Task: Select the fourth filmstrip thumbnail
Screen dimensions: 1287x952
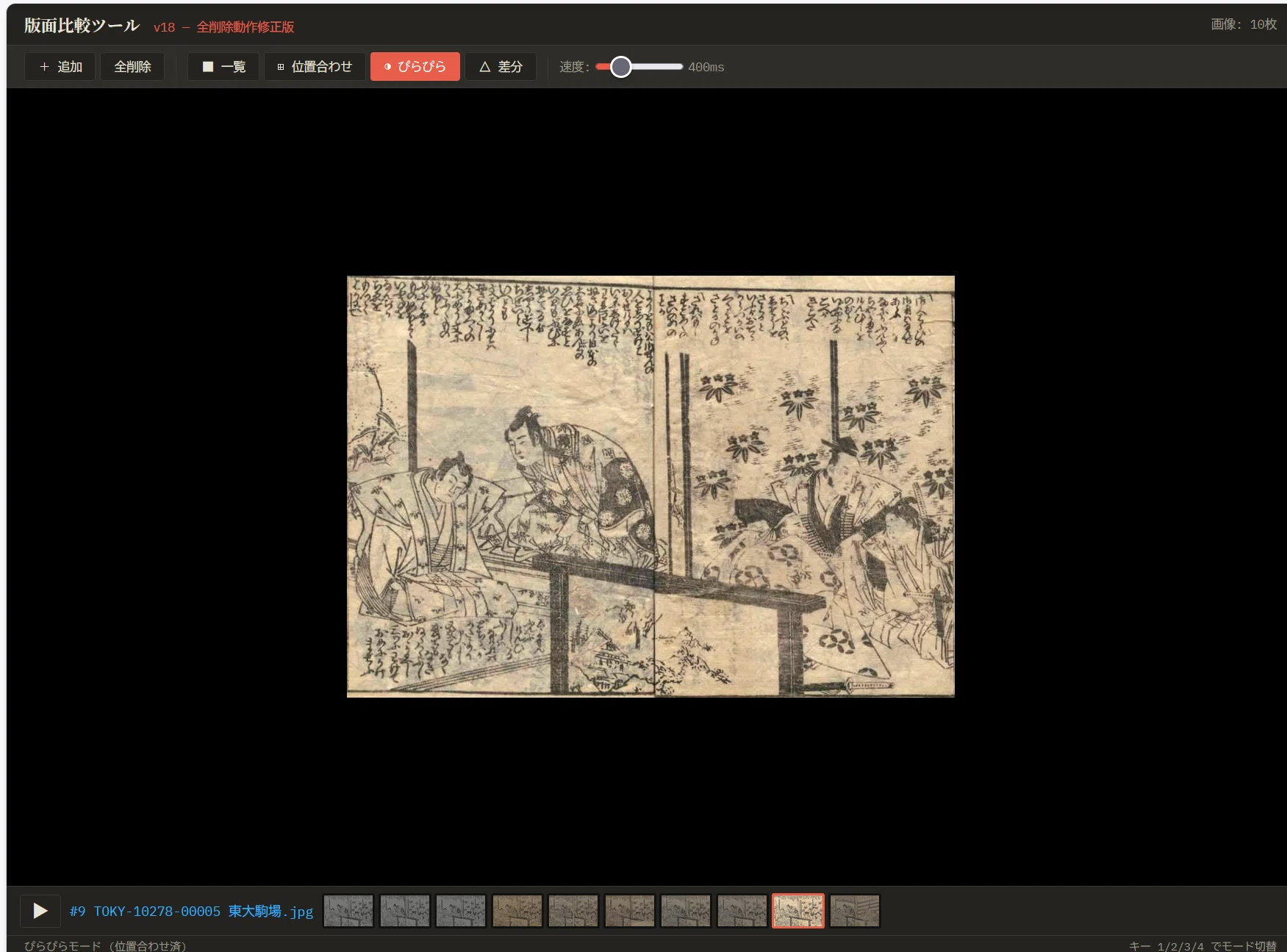Action: [517, 911]
